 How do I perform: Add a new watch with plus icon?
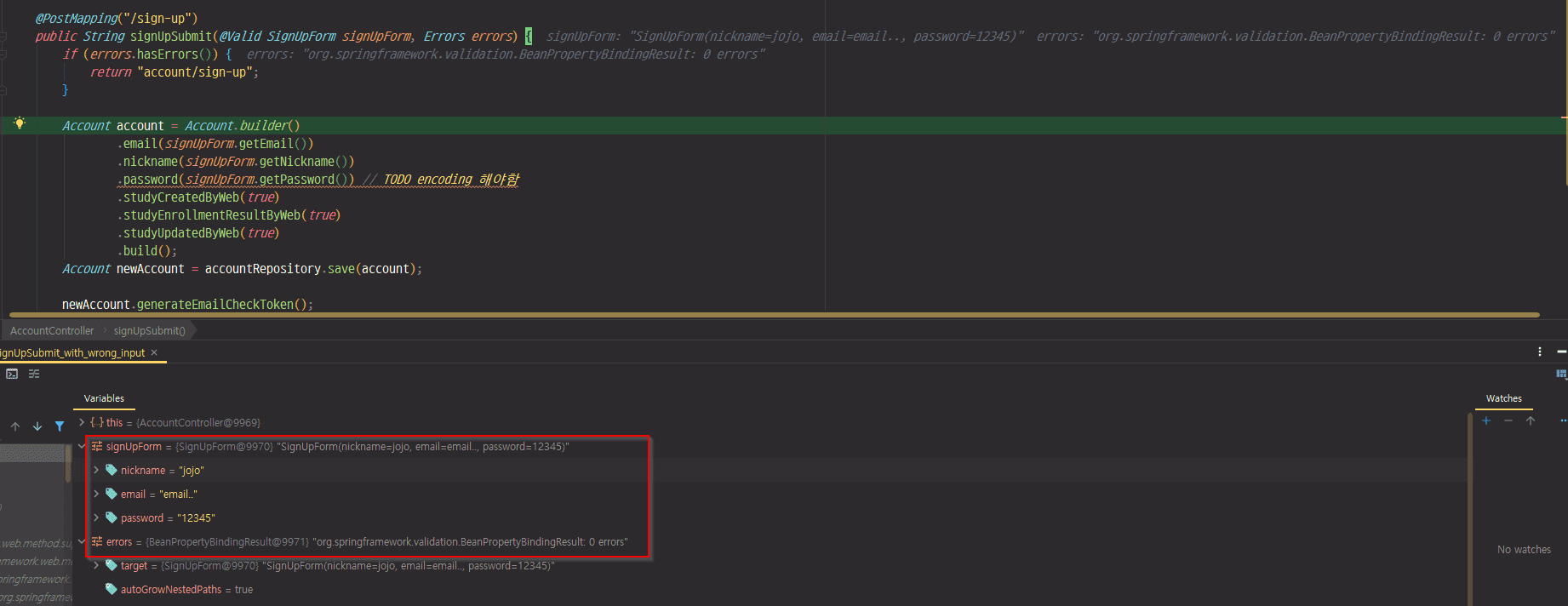[x=1486, y=420]
